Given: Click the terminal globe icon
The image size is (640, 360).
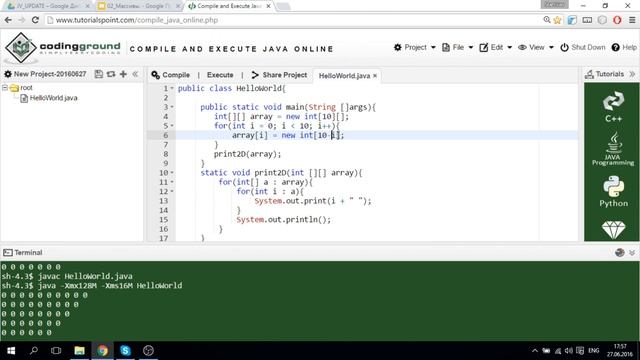Looking at the screenshot, I should (x=620, y=253).
